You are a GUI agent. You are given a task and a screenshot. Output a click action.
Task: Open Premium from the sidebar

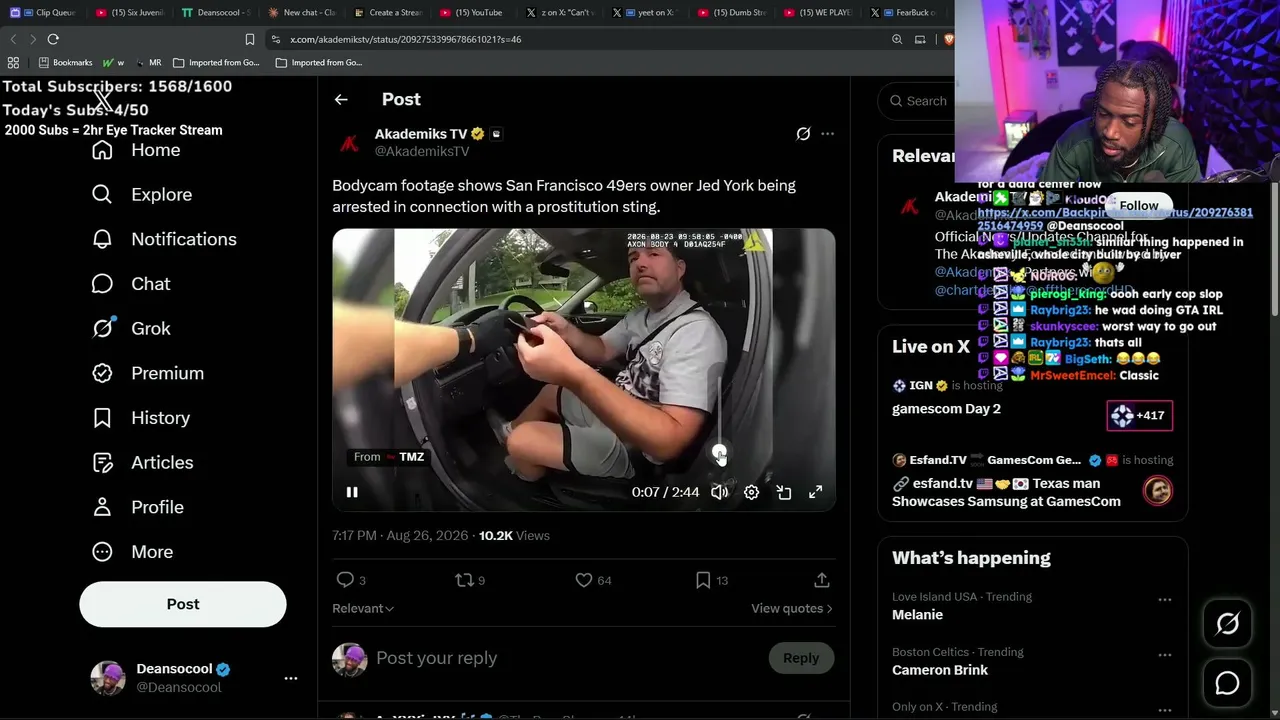coord(147,373)
